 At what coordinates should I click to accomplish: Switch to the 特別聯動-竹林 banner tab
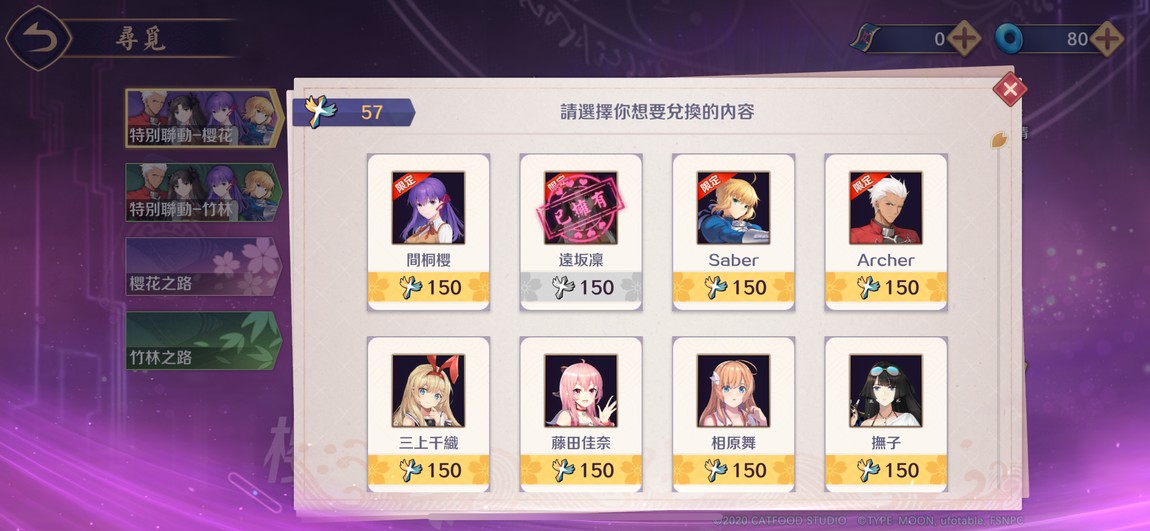click(205, 192)
